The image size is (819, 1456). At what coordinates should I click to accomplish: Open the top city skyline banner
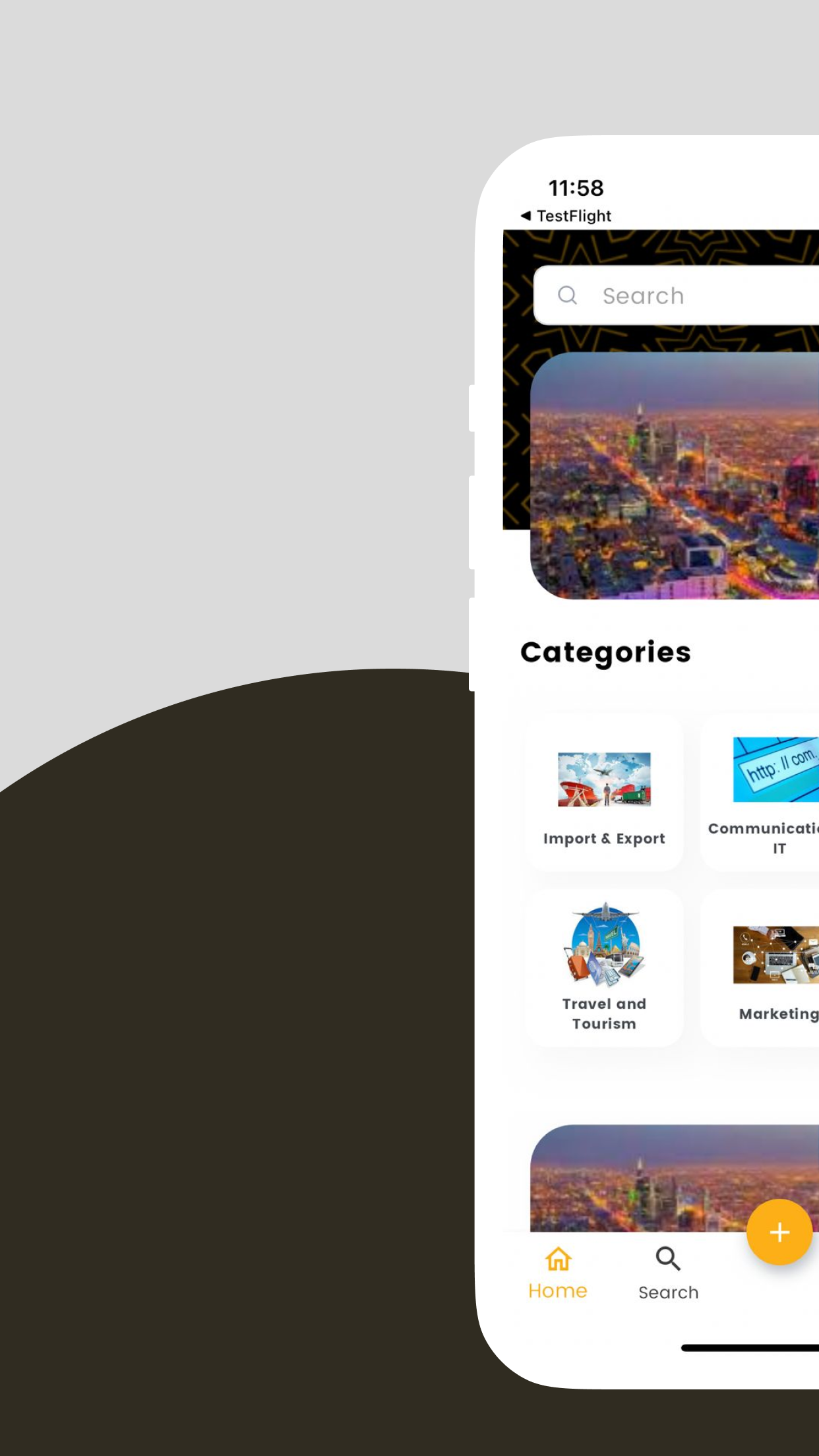[675, 475]
